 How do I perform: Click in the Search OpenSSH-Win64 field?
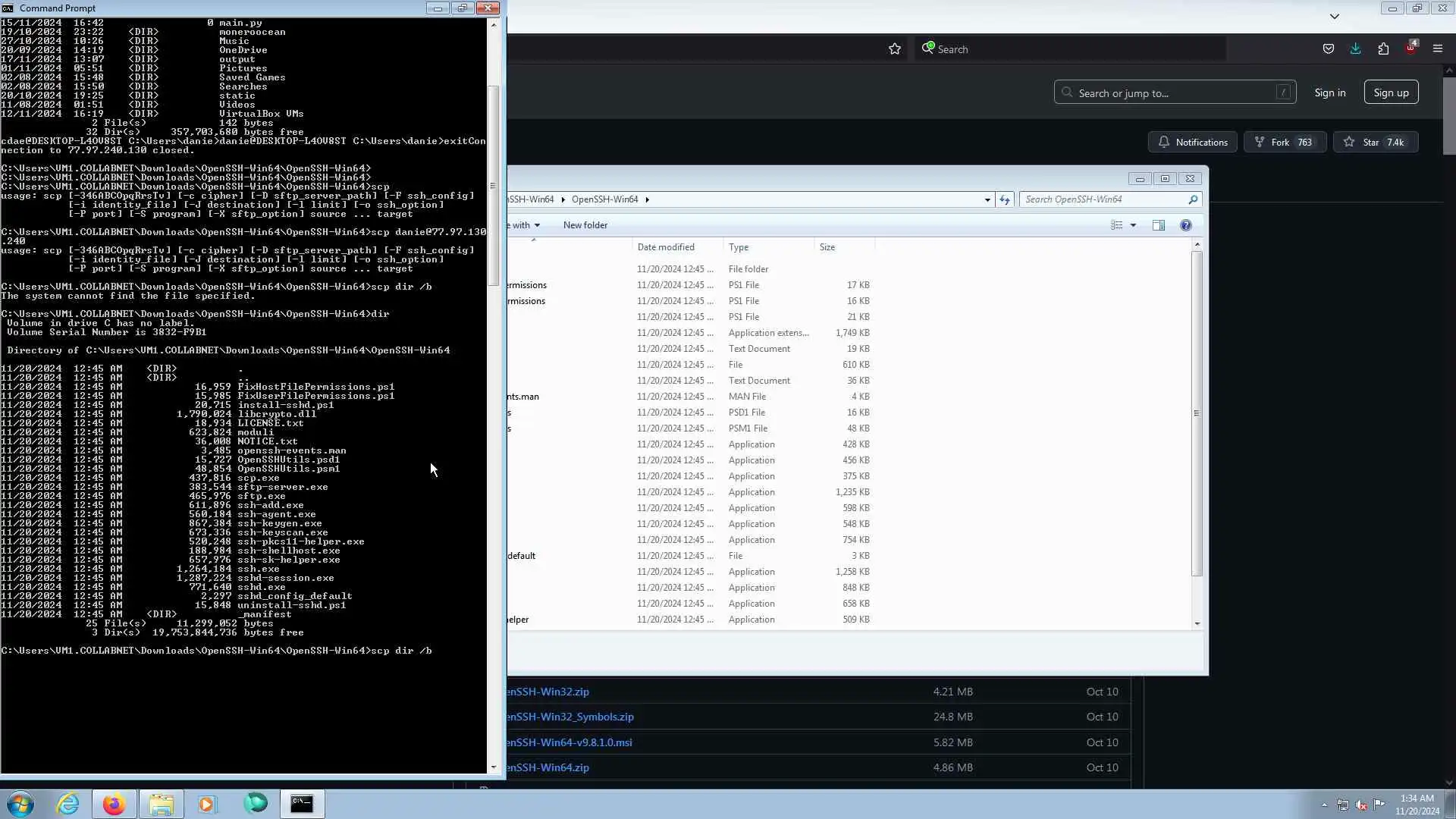pos(1103,199)
